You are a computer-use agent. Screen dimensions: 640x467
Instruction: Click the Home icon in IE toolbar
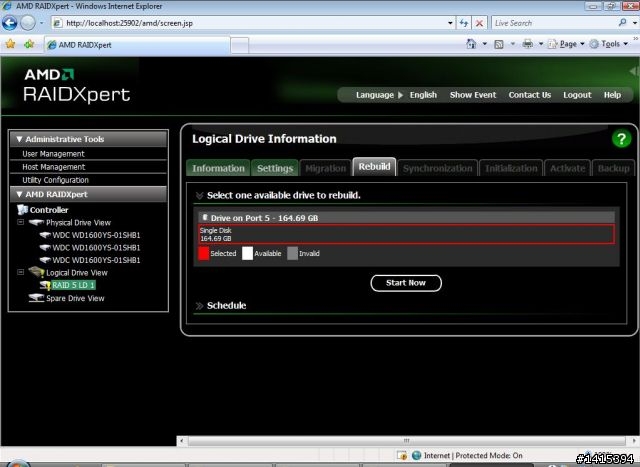471,44
